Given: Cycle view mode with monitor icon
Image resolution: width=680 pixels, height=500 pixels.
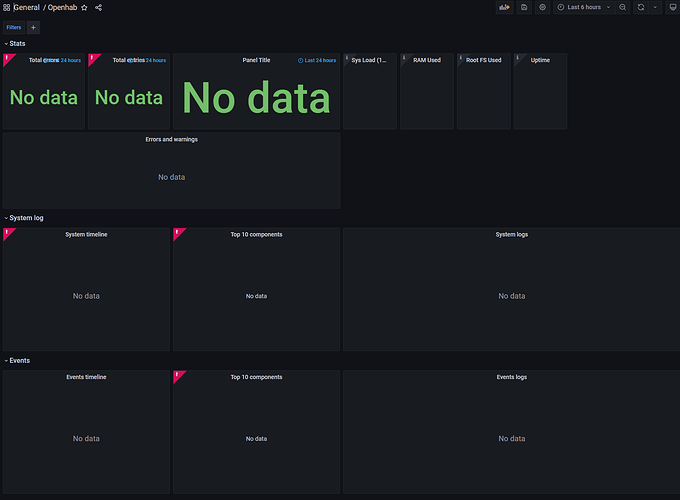Looking at the screenshot, I should pyautogui.click(x=672, y=7).
